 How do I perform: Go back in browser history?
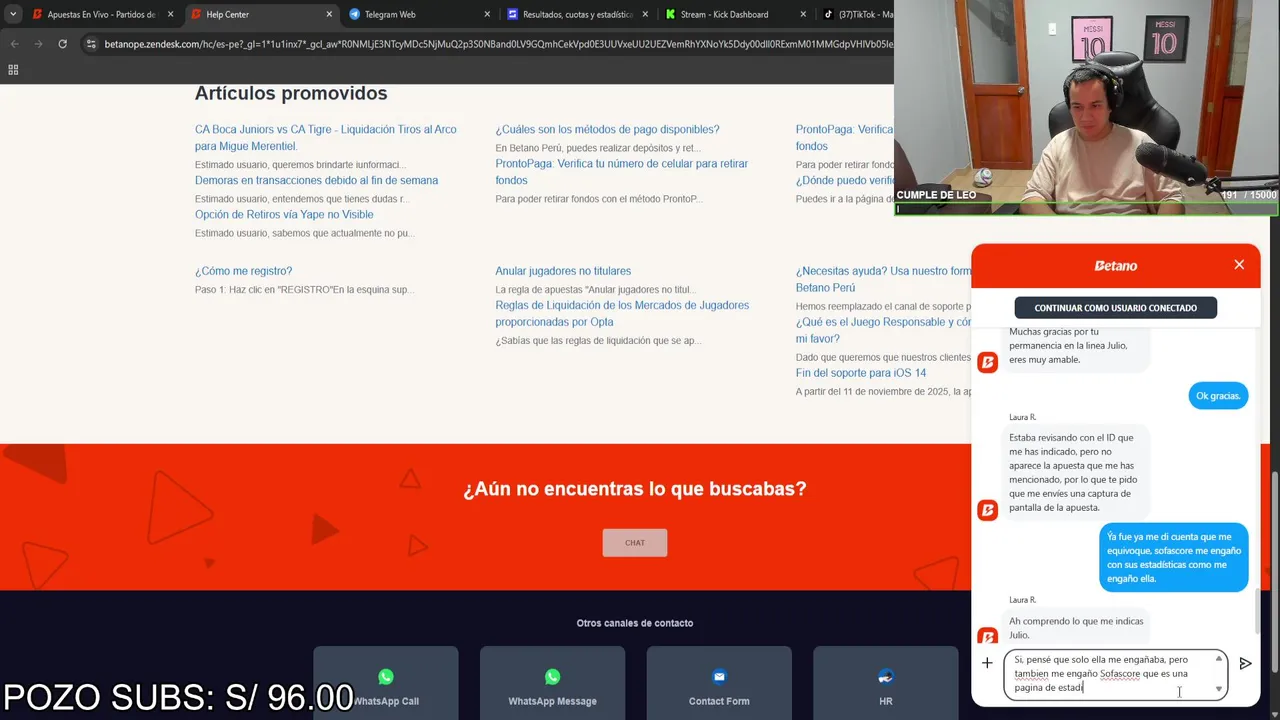(x=14, y=44)
